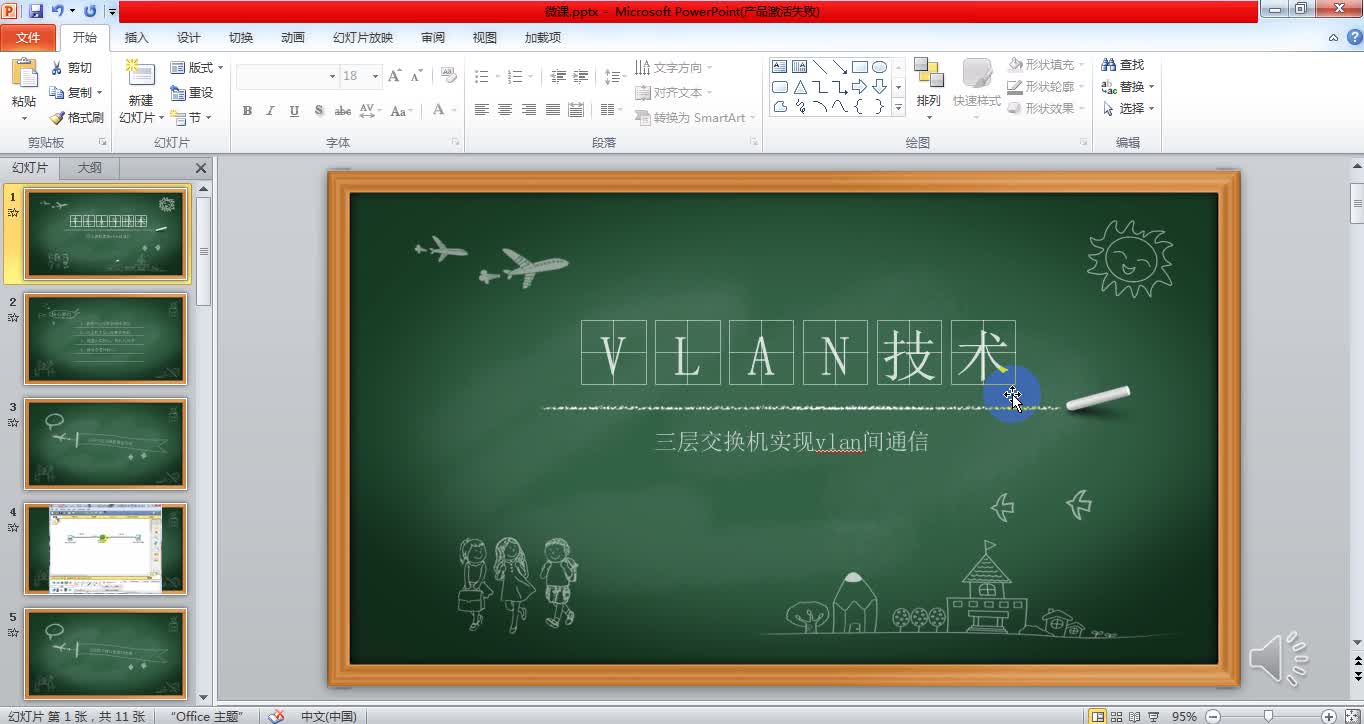Click the 转换为 SmartArt button
The height and width of the screenshot is (724, 1364).
click(x=694, y=118)
